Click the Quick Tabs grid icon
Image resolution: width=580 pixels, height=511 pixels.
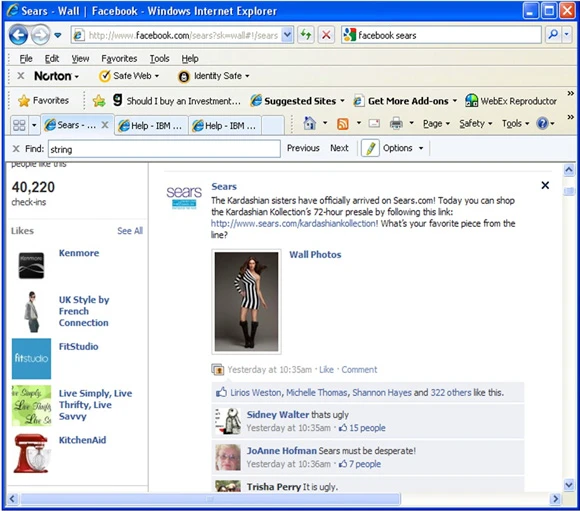click(19, 125)
